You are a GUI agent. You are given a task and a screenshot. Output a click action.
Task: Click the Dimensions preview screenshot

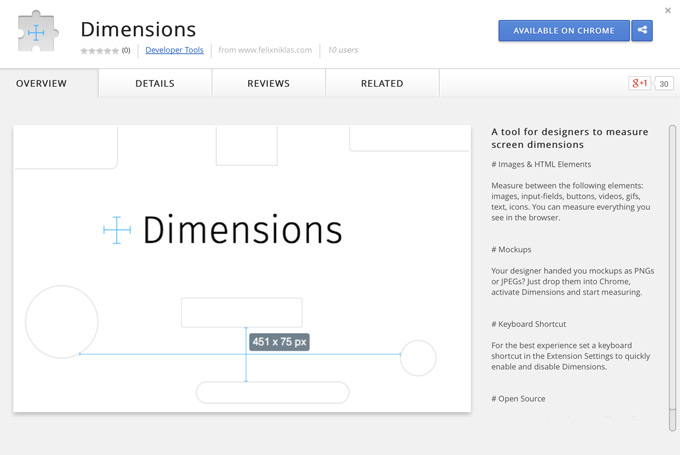(242, 268)
